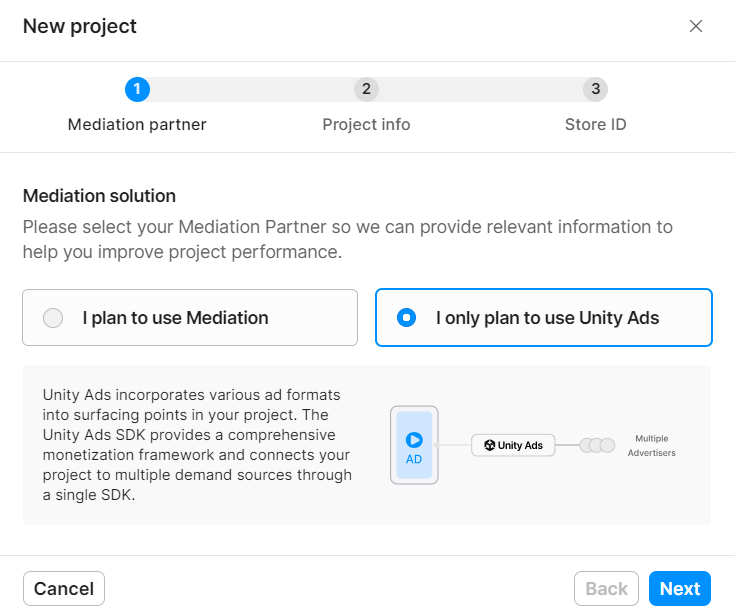
Task: Click the 'Multiple Advertisers' caption
Action: 652,445
